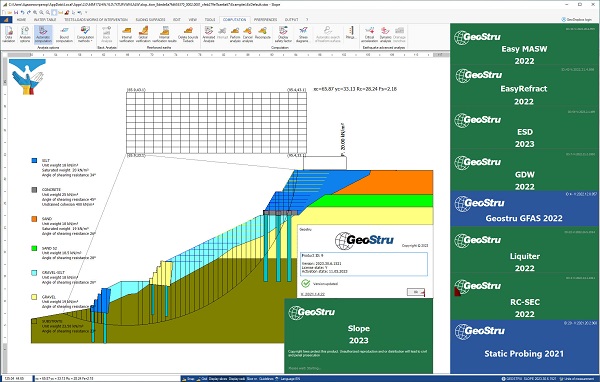Screen dimensions: 600x382
Task: Open the HOME ribbon tab
Action: pyautogui.click(x=21, y=20)
